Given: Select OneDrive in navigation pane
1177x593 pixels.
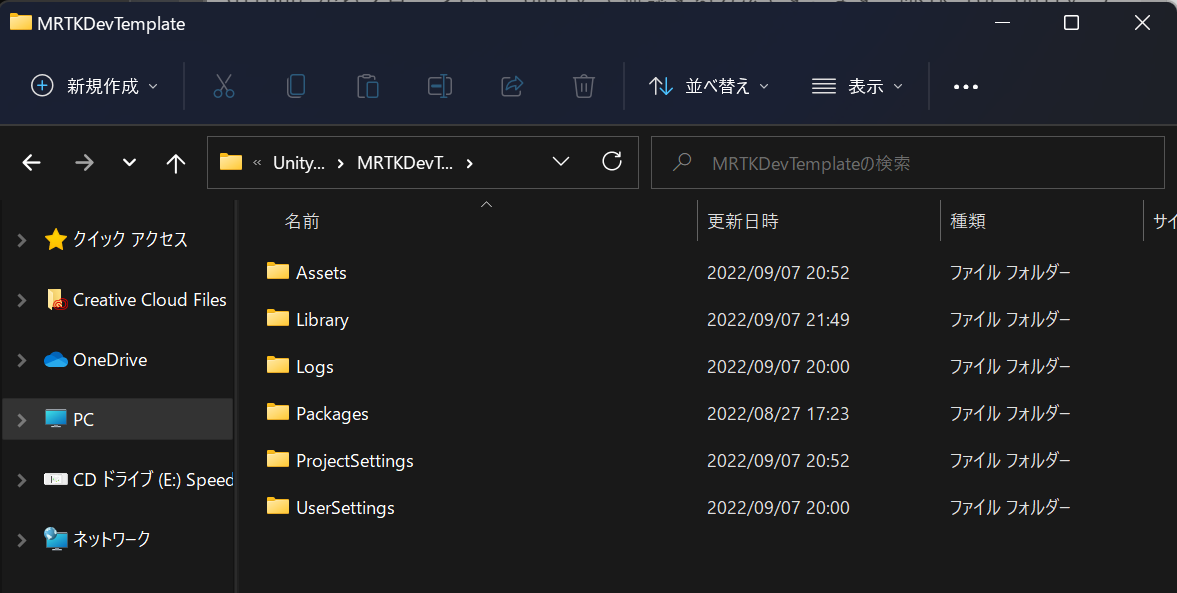Looking at the screenshot, I should coord(110,360).
